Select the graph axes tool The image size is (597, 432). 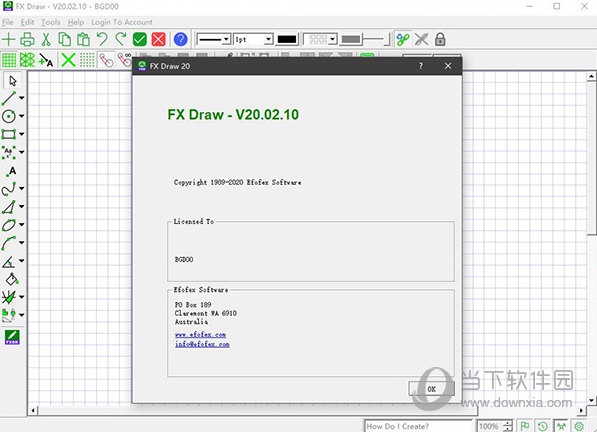coord(9,297)
